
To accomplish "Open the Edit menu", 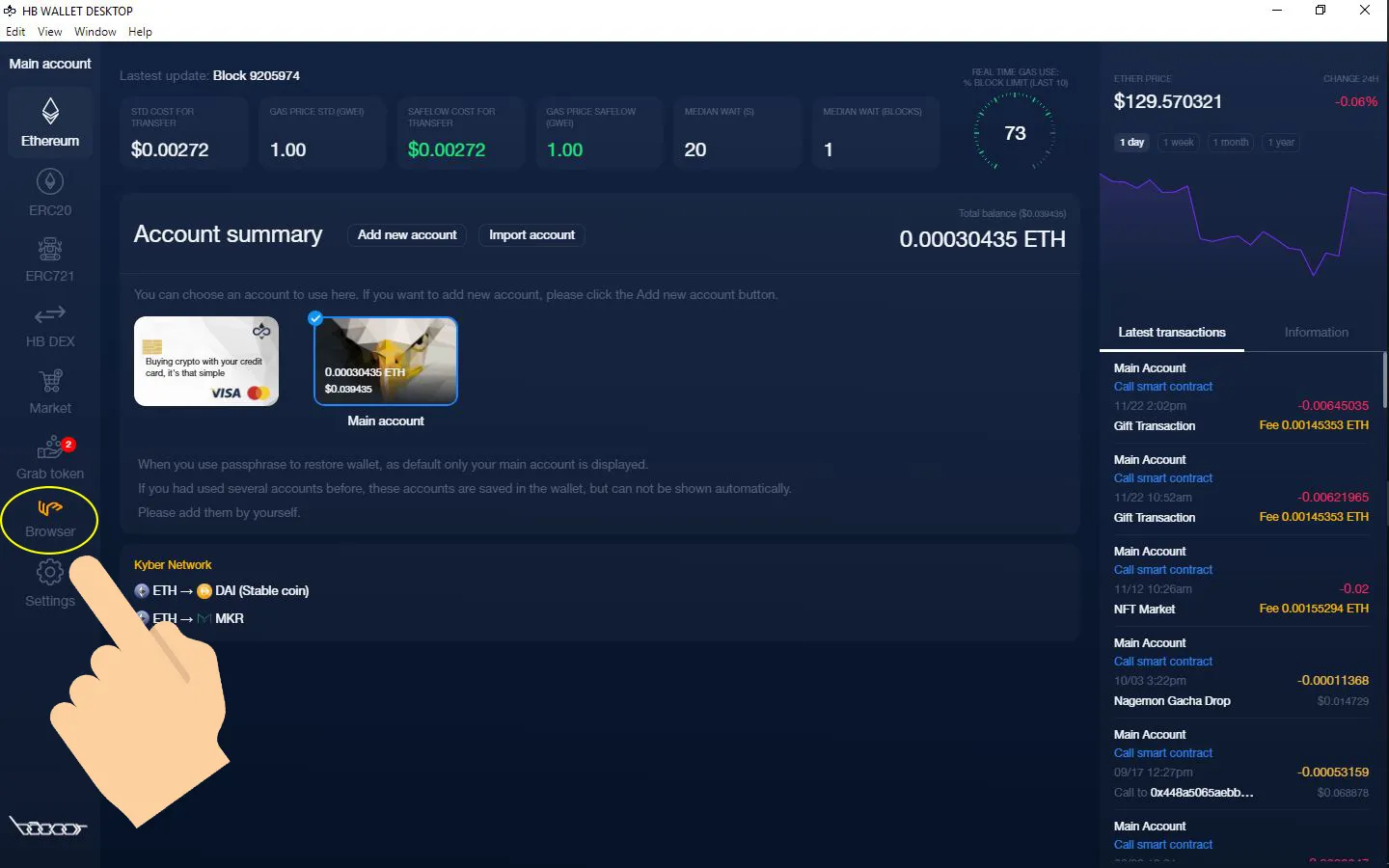I will [x=15, y=31].
